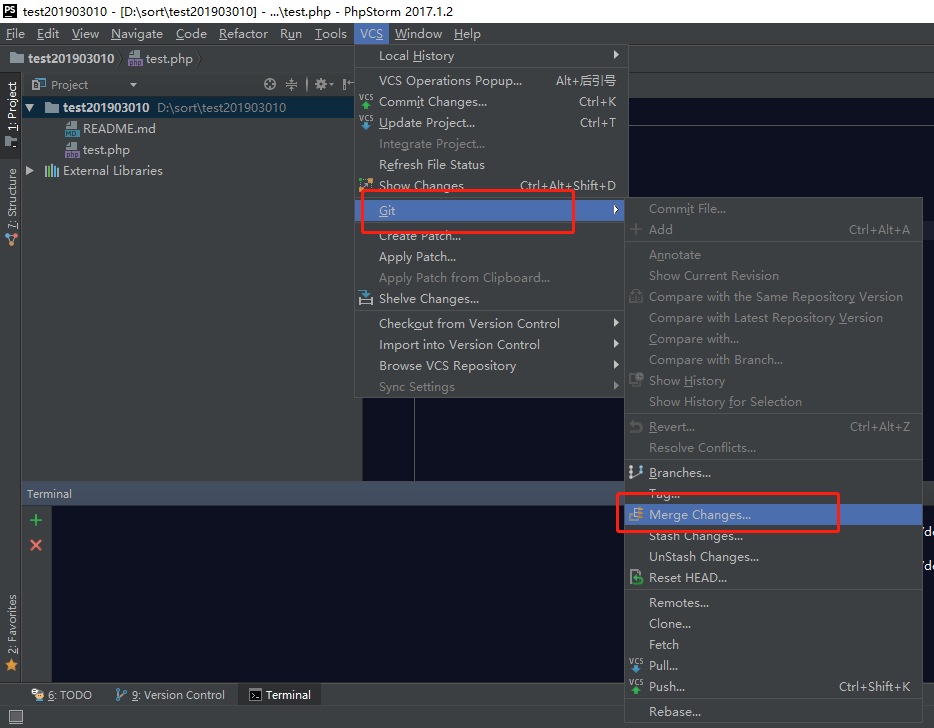Click the External Libraries icon

coord(52,171)
